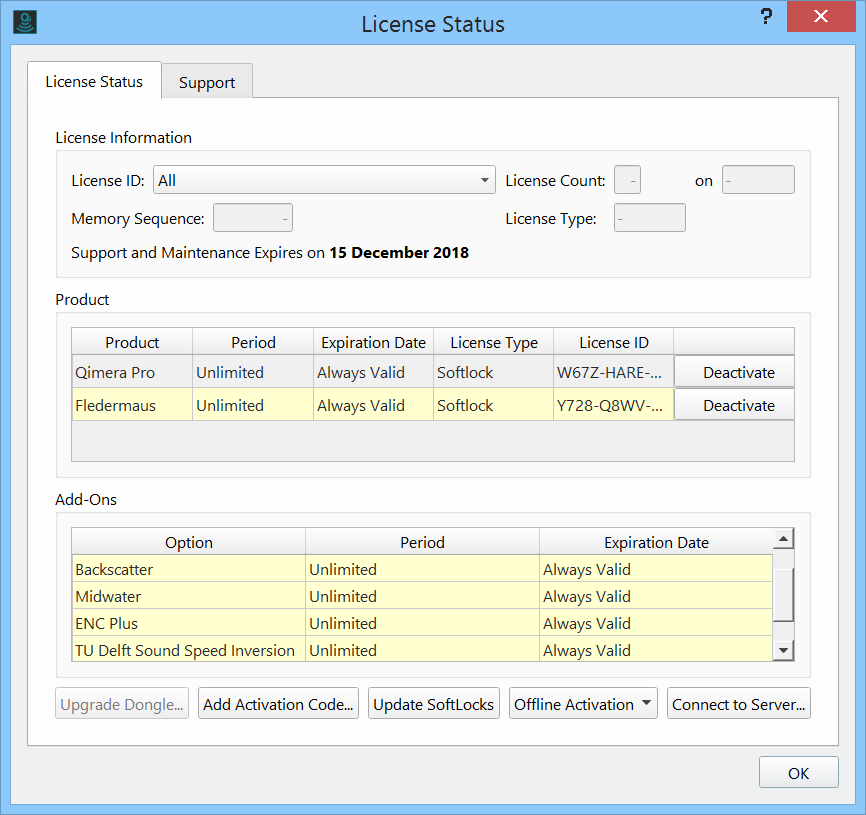
Task: Open the License ID dropdown
Action: point(324,180)
